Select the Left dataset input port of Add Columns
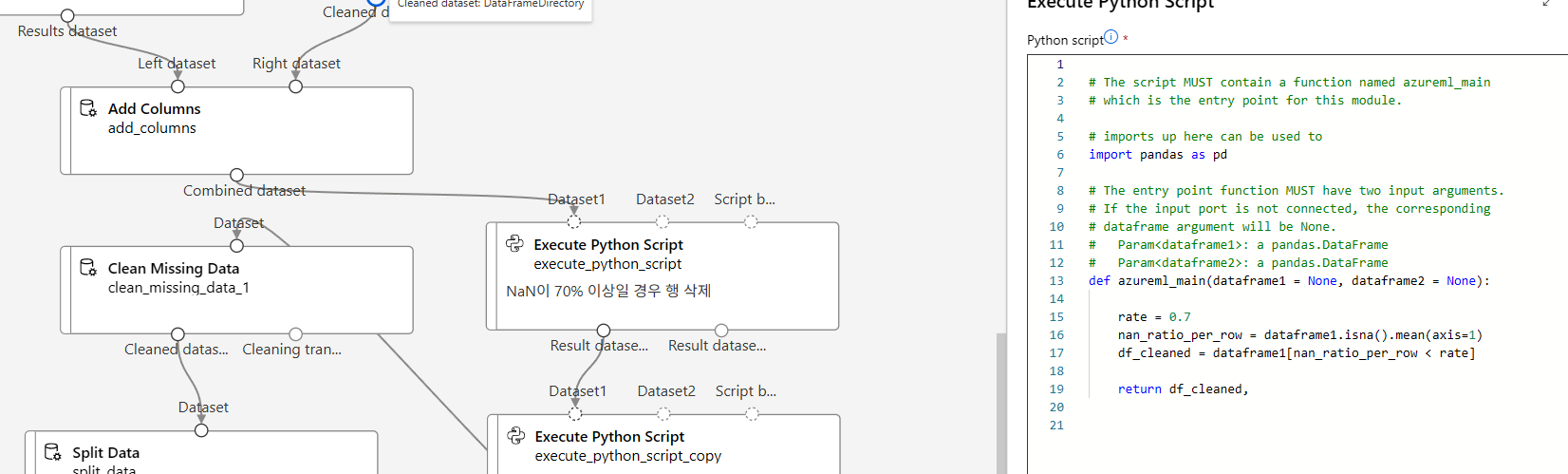Image resolution: width=1568 pixels, height=474 pixels. [x=177, y=86]
